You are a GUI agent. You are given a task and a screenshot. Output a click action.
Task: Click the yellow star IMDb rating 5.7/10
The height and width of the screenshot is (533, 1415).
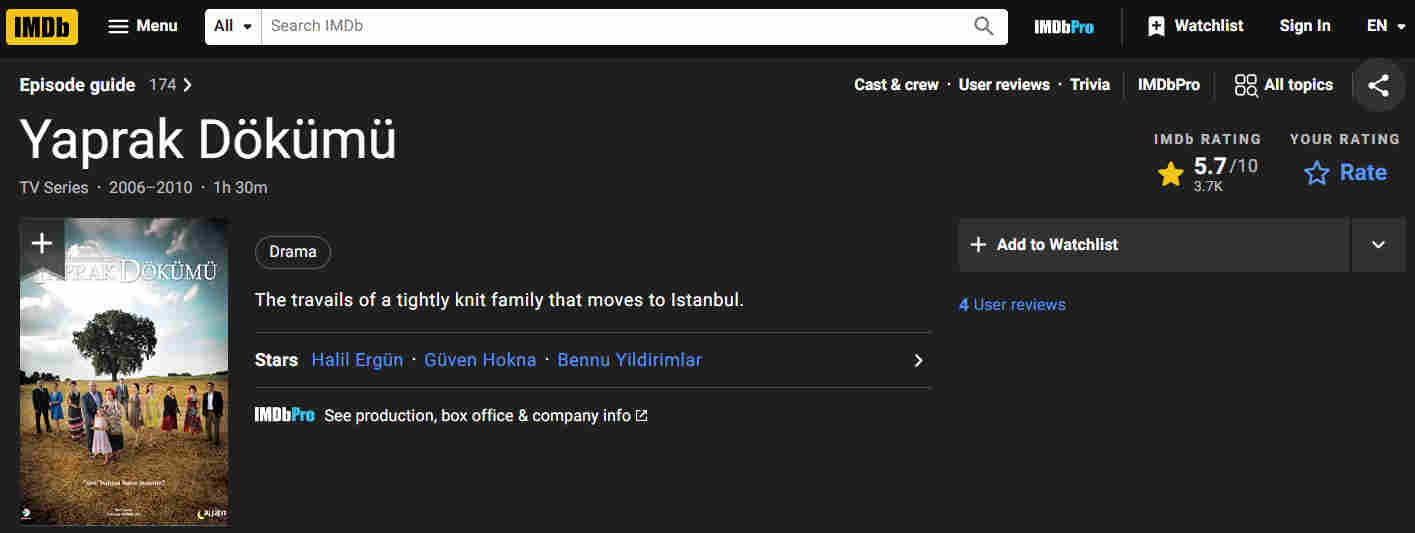click(1207, 174)
